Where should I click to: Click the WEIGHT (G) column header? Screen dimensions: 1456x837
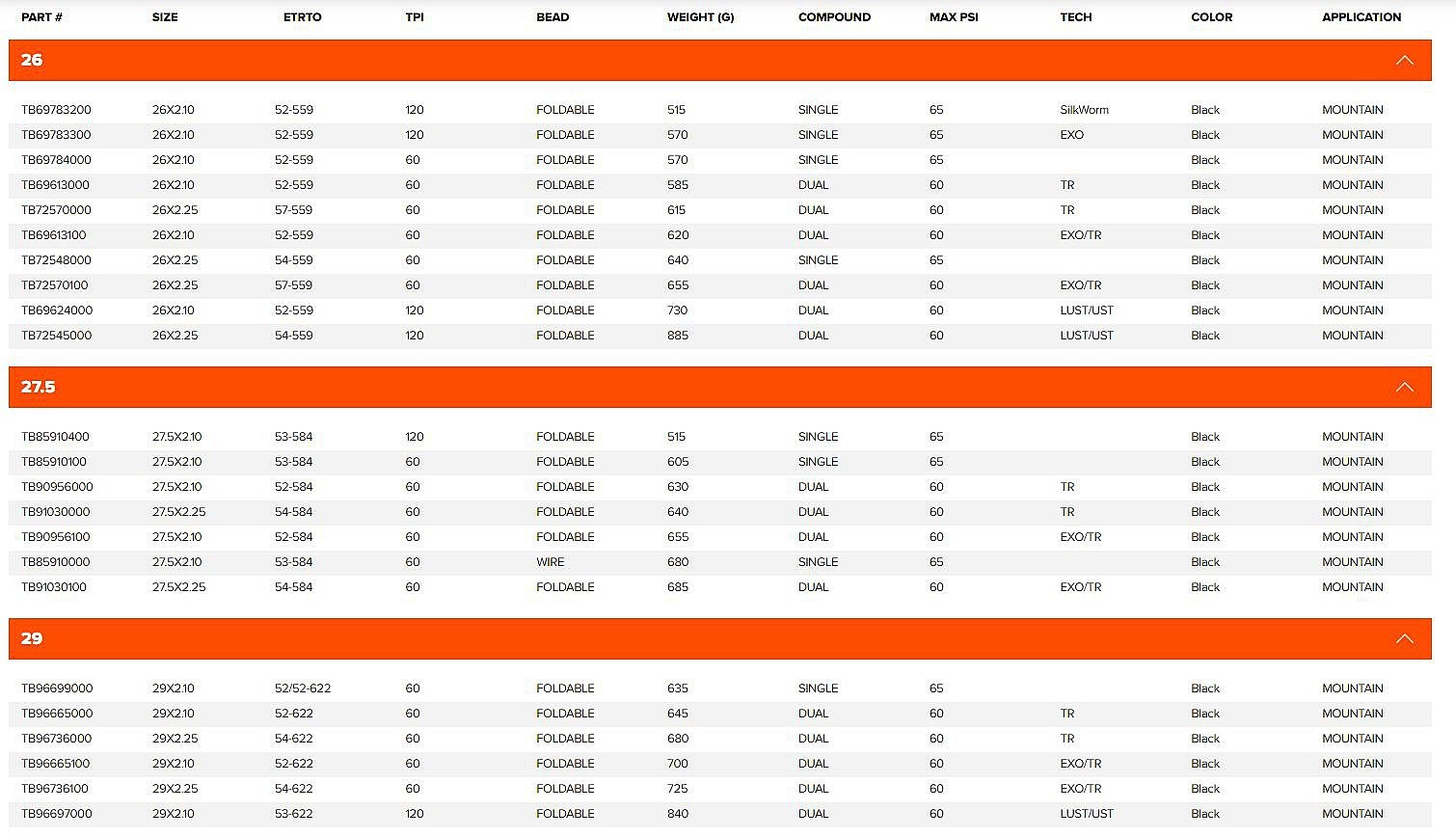coord(700,17)
